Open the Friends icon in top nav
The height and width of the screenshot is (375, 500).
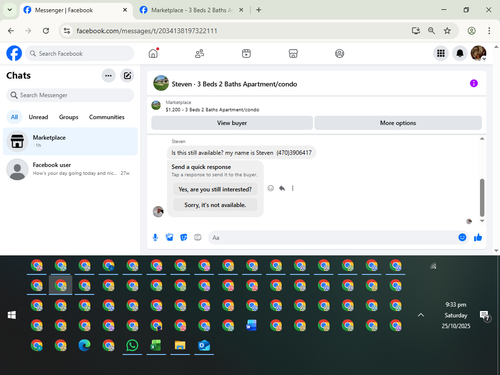point(199,53)
